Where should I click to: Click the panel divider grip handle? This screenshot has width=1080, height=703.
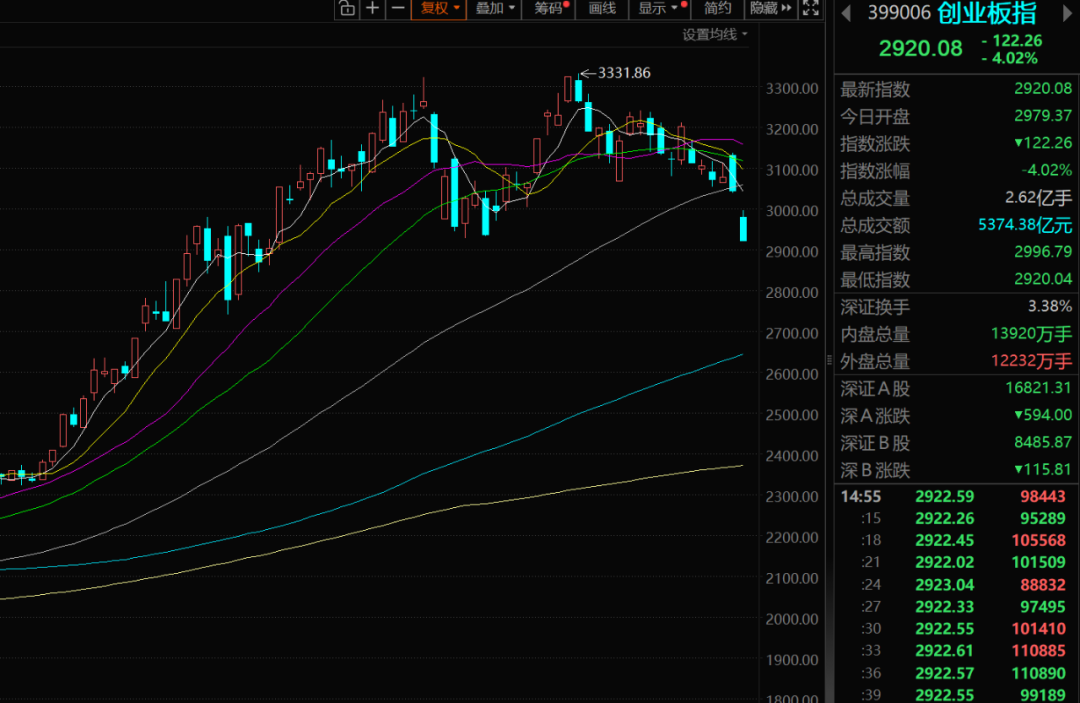point(828,360)
